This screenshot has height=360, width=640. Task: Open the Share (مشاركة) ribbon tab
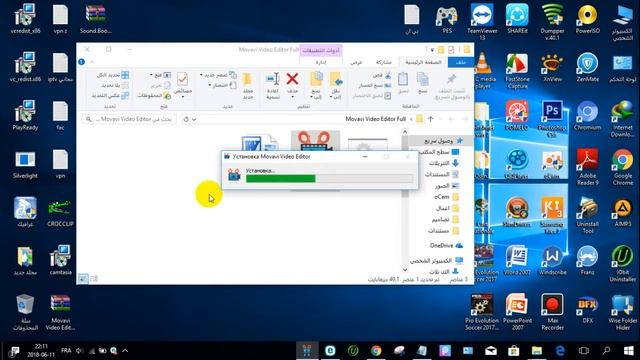click(x=383, y=62)
